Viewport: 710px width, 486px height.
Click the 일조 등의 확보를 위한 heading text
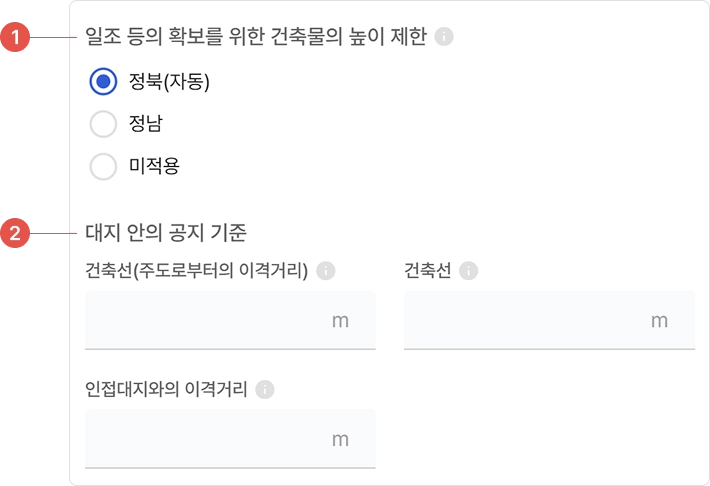point(256,37)
